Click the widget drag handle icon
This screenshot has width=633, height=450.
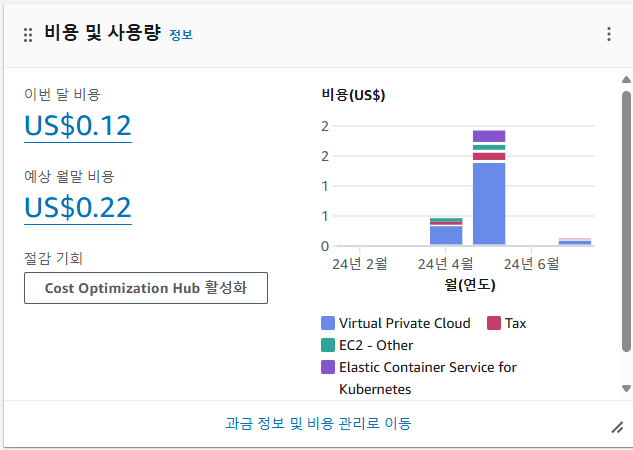coord(28,35)
